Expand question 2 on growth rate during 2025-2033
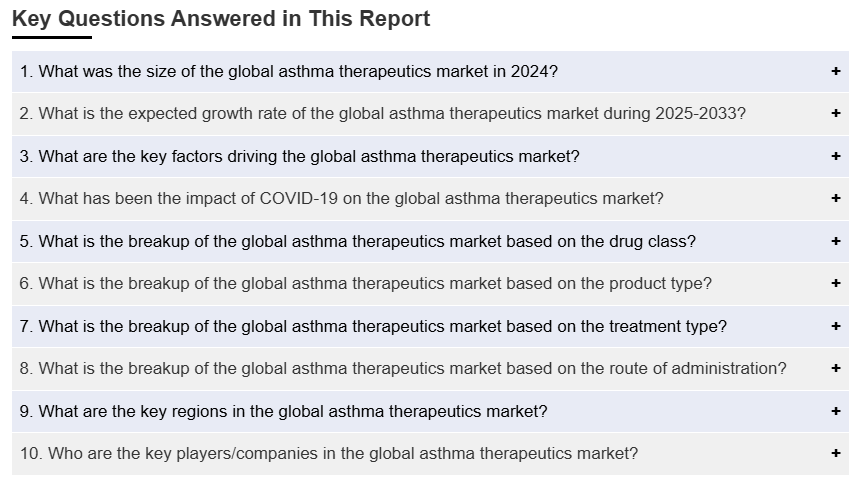The width and height of the screenshot is (860, 479). click(x=382, y=114)
